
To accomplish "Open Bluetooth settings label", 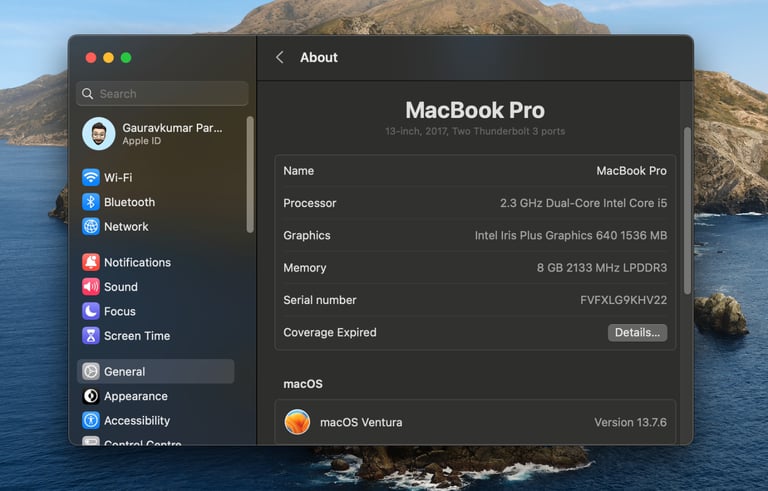I will pyautogui.click(x=129, y=202).
